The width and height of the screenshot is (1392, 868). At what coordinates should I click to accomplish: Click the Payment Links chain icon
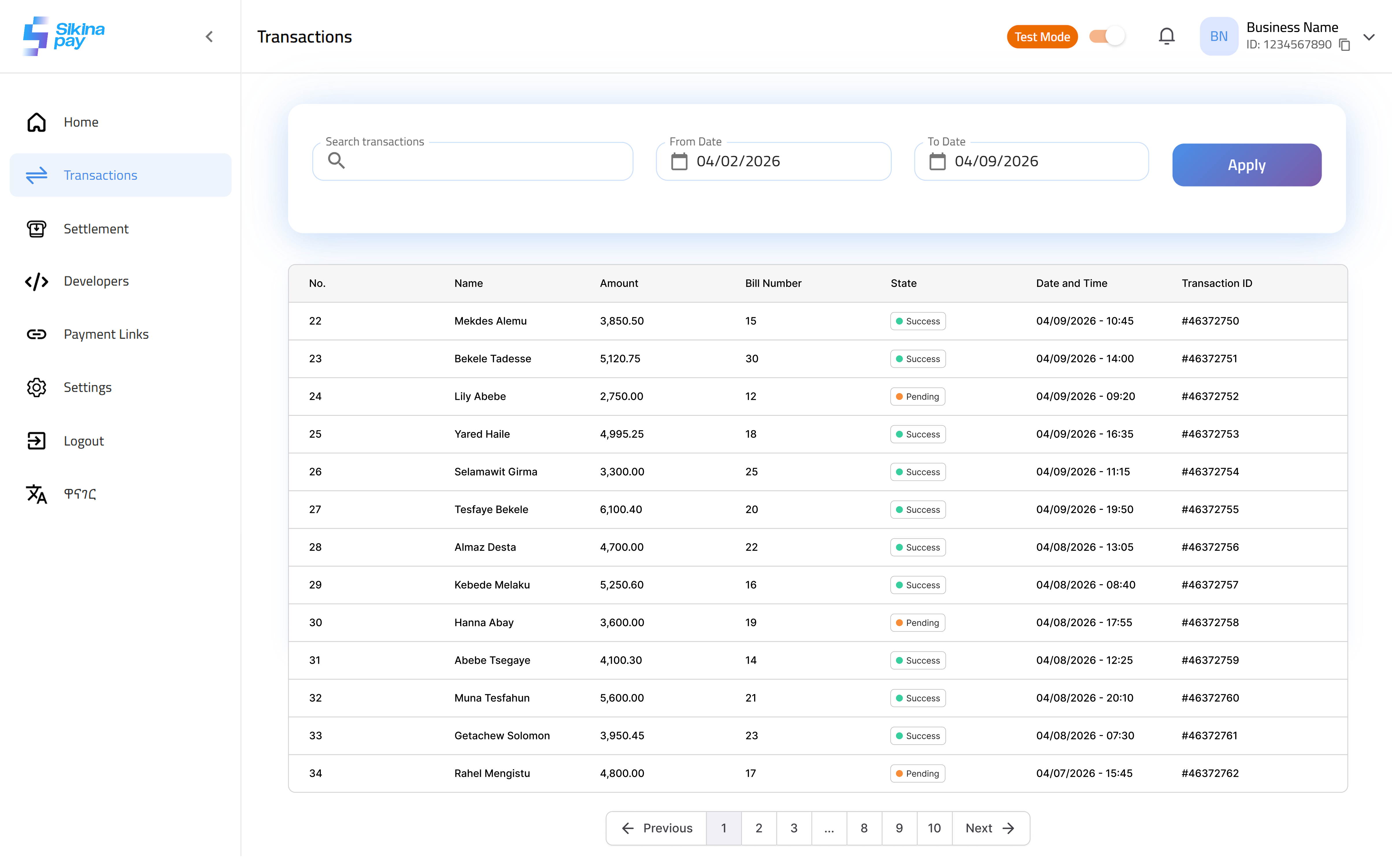coord(36,333)
